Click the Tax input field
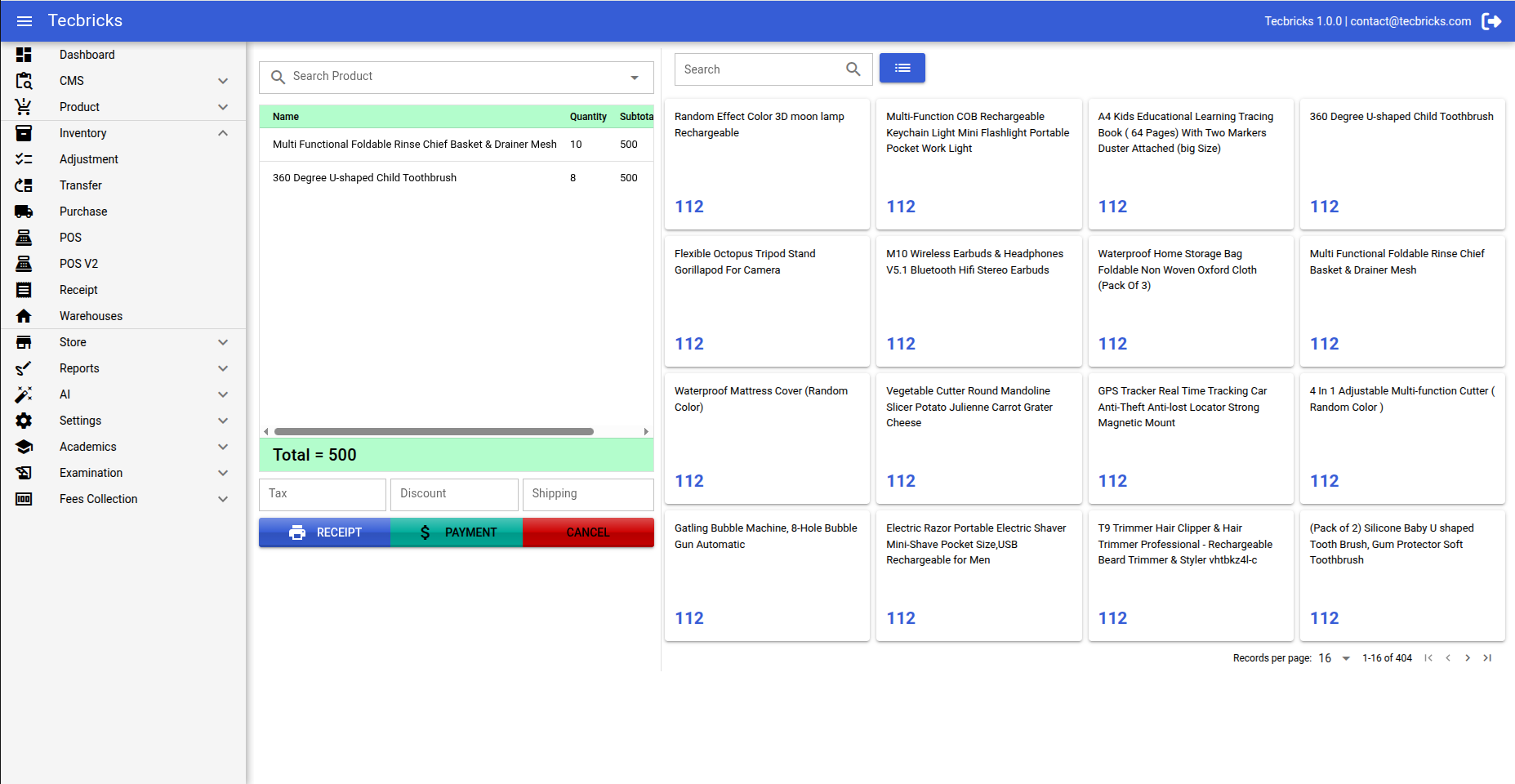This screenshot has height=784, width=1515. point(323,495)
